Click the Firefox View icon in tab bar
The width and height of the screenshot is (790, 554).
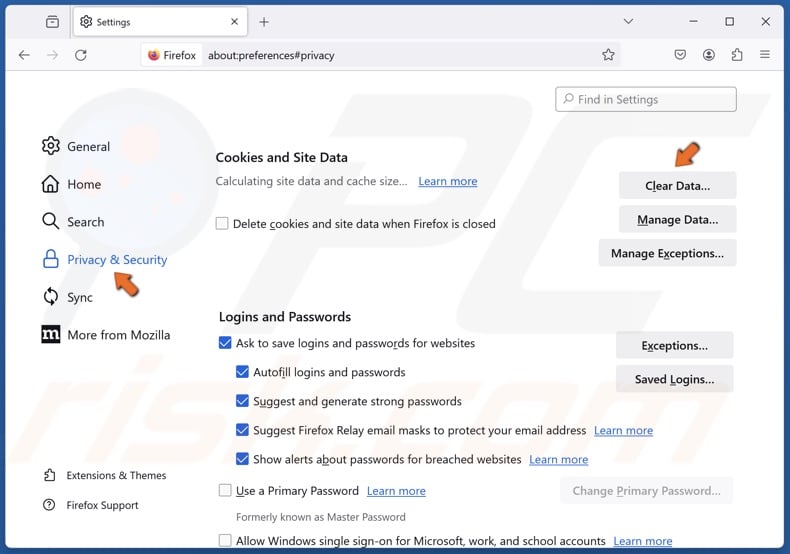[52, 22]
